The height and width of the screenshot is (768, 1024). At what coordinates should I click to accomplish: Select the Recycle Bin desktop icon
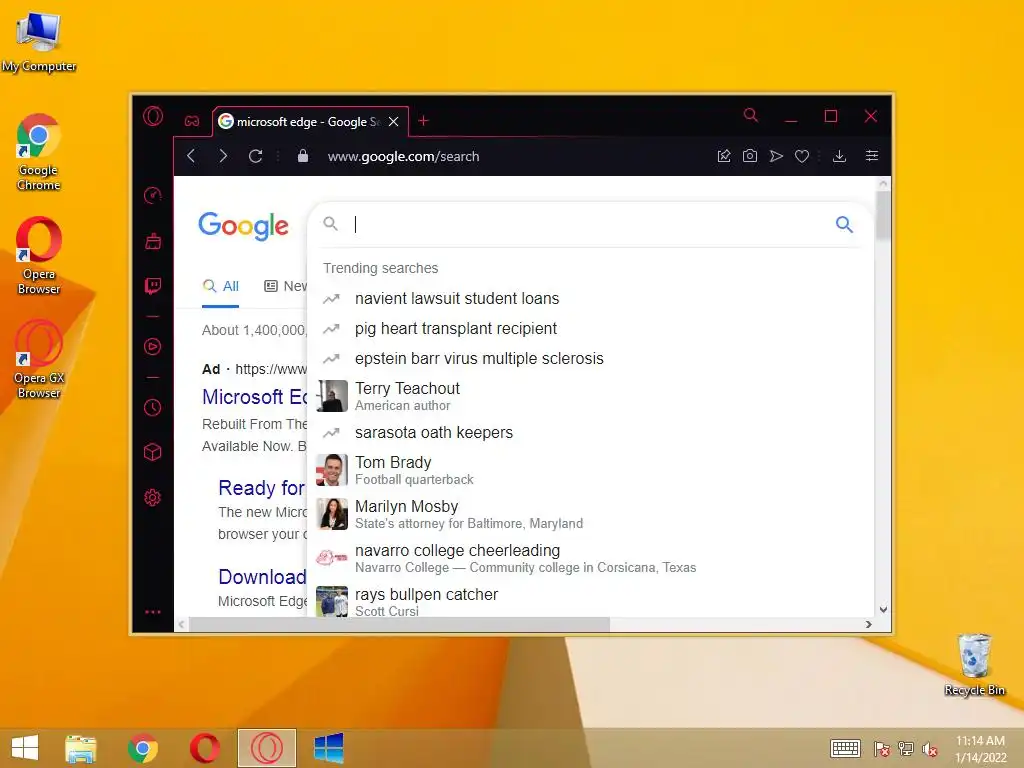pos(974,665)
